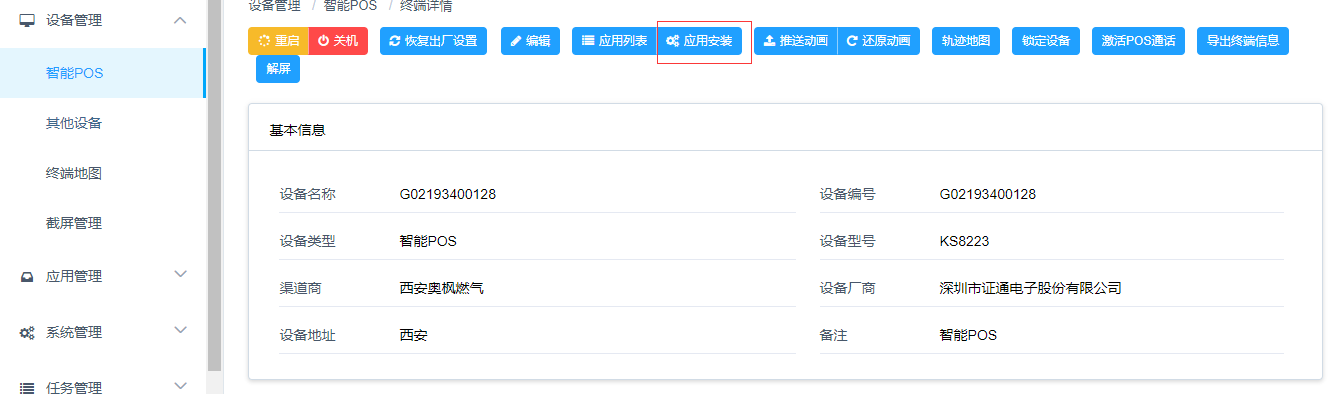Click 推送动画 push animation button

click(x=796, y=41)
